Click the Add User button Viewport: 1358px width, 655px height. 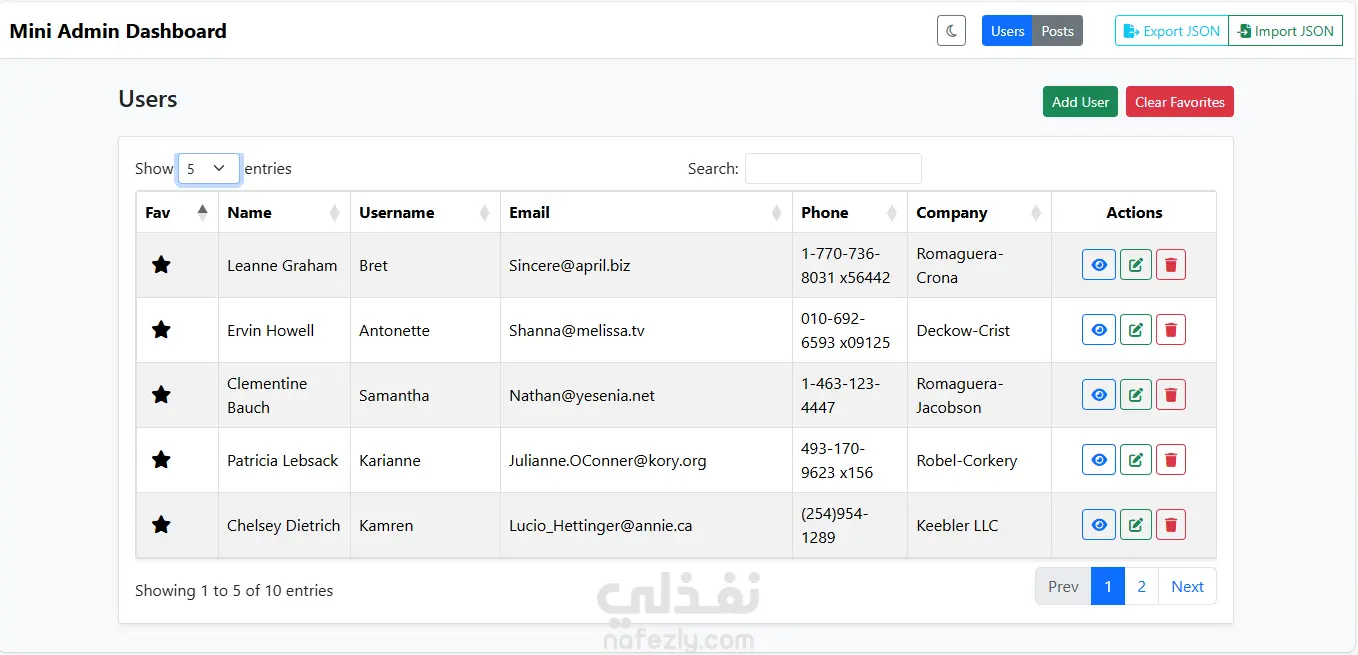tap(1080, 102)
